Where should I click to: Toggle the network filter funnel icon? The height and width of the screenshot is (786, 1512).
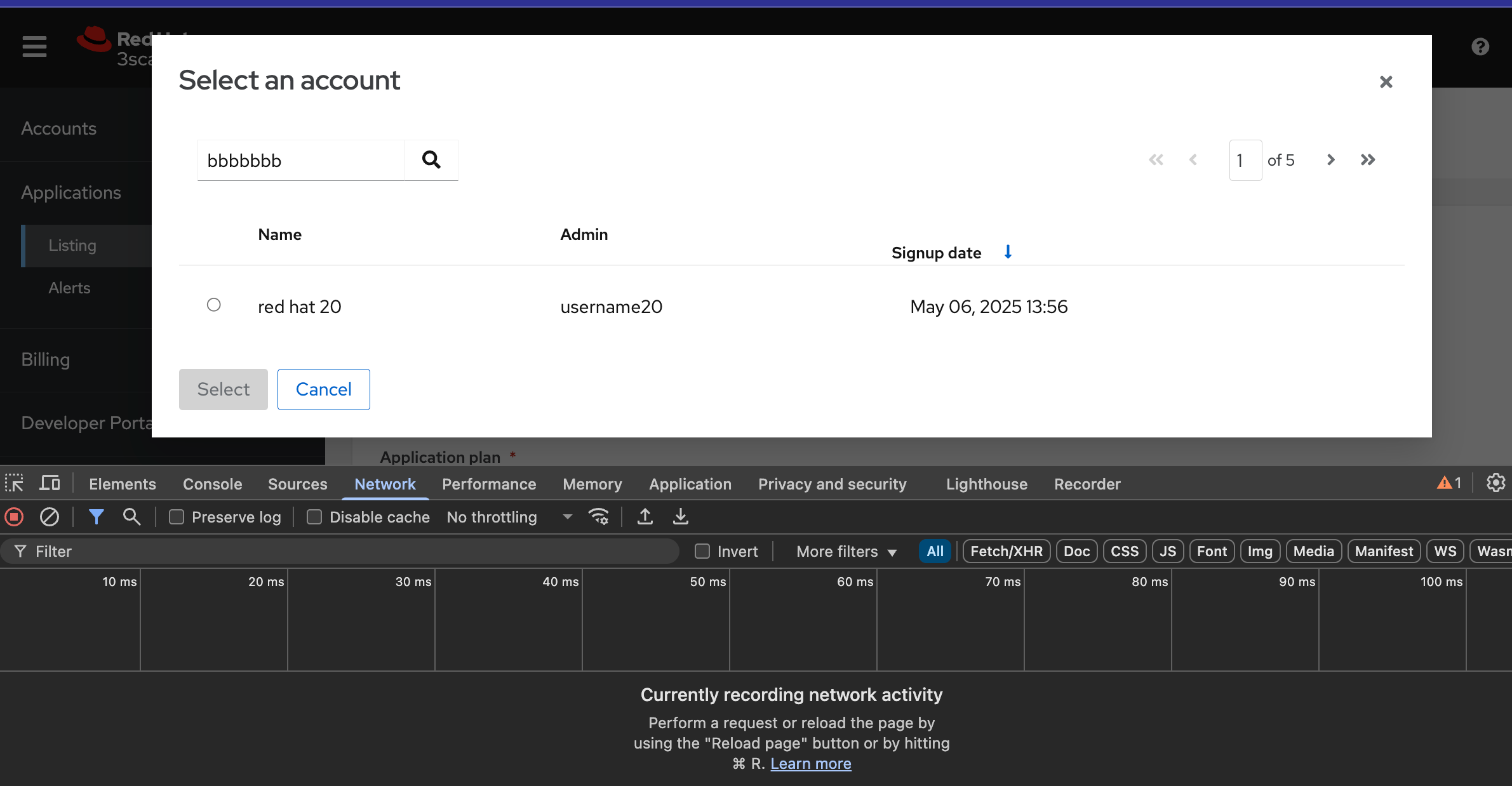pyautogui.click(x=96, y=517)
